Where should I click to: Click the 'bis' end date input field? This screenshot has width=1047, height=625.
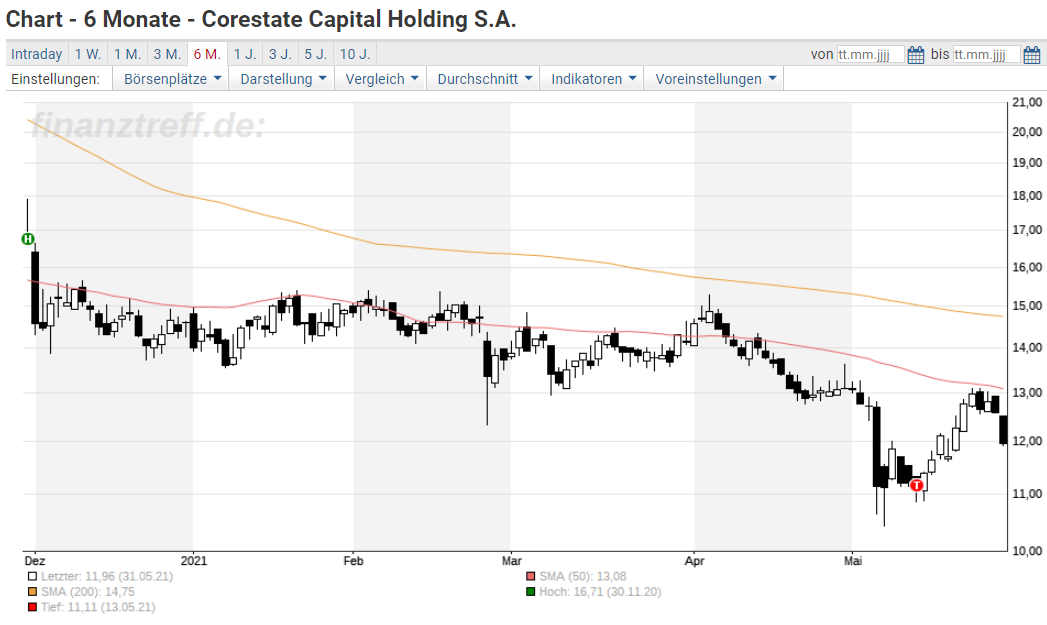pyautogui.click(x=987, y=55)
